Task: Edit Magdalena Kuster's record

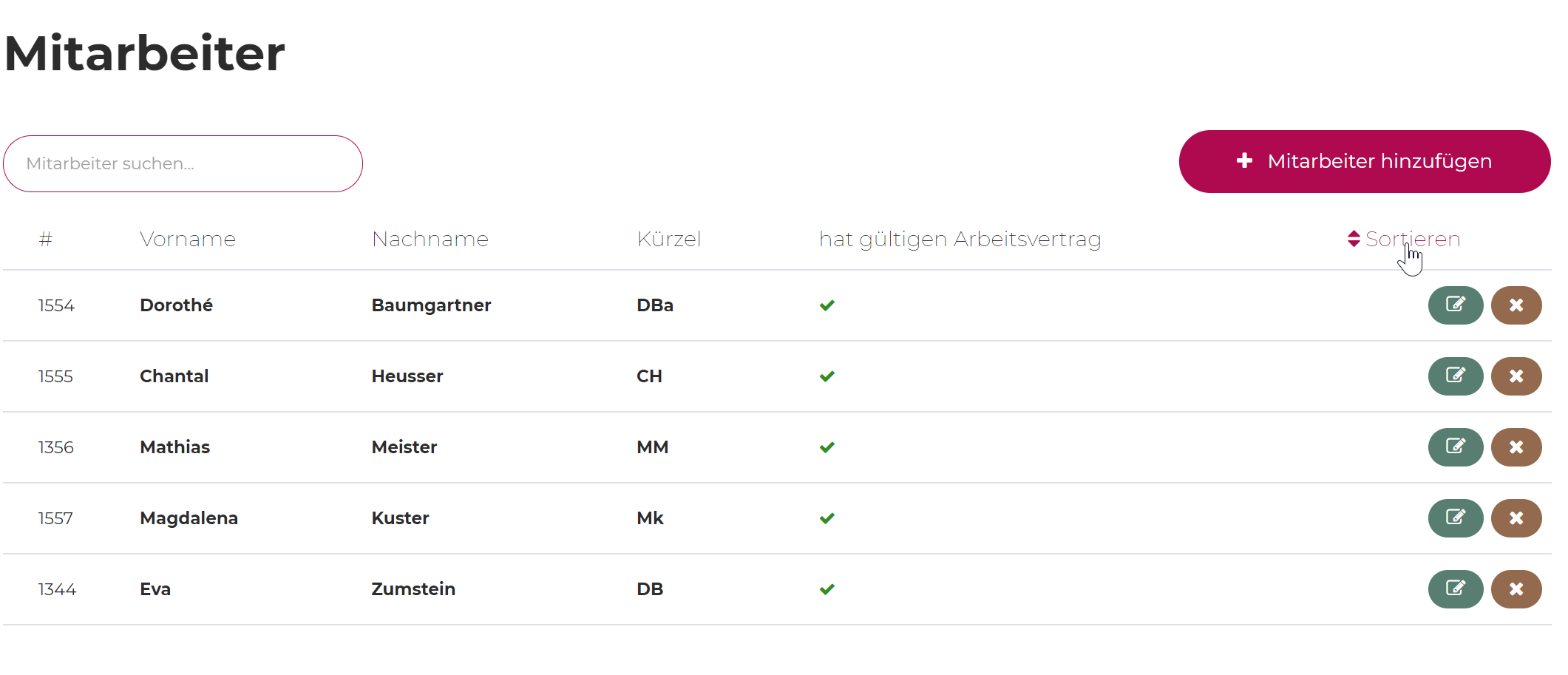Action: (1455, 518)
